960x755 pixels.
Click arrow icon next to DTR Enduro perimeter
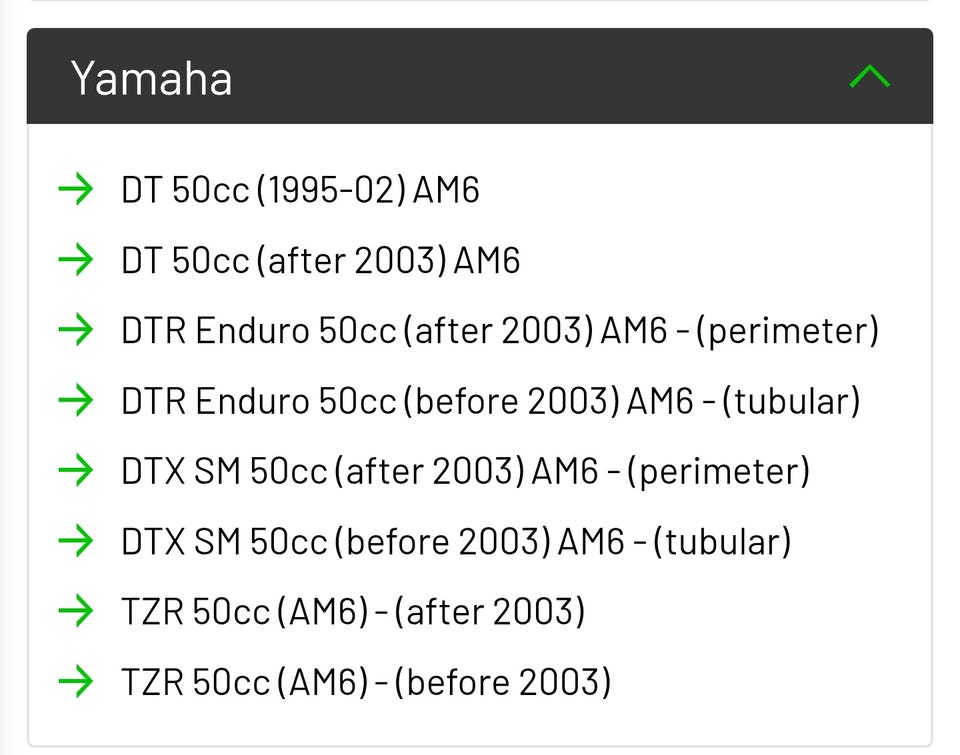tap(76, 330)
